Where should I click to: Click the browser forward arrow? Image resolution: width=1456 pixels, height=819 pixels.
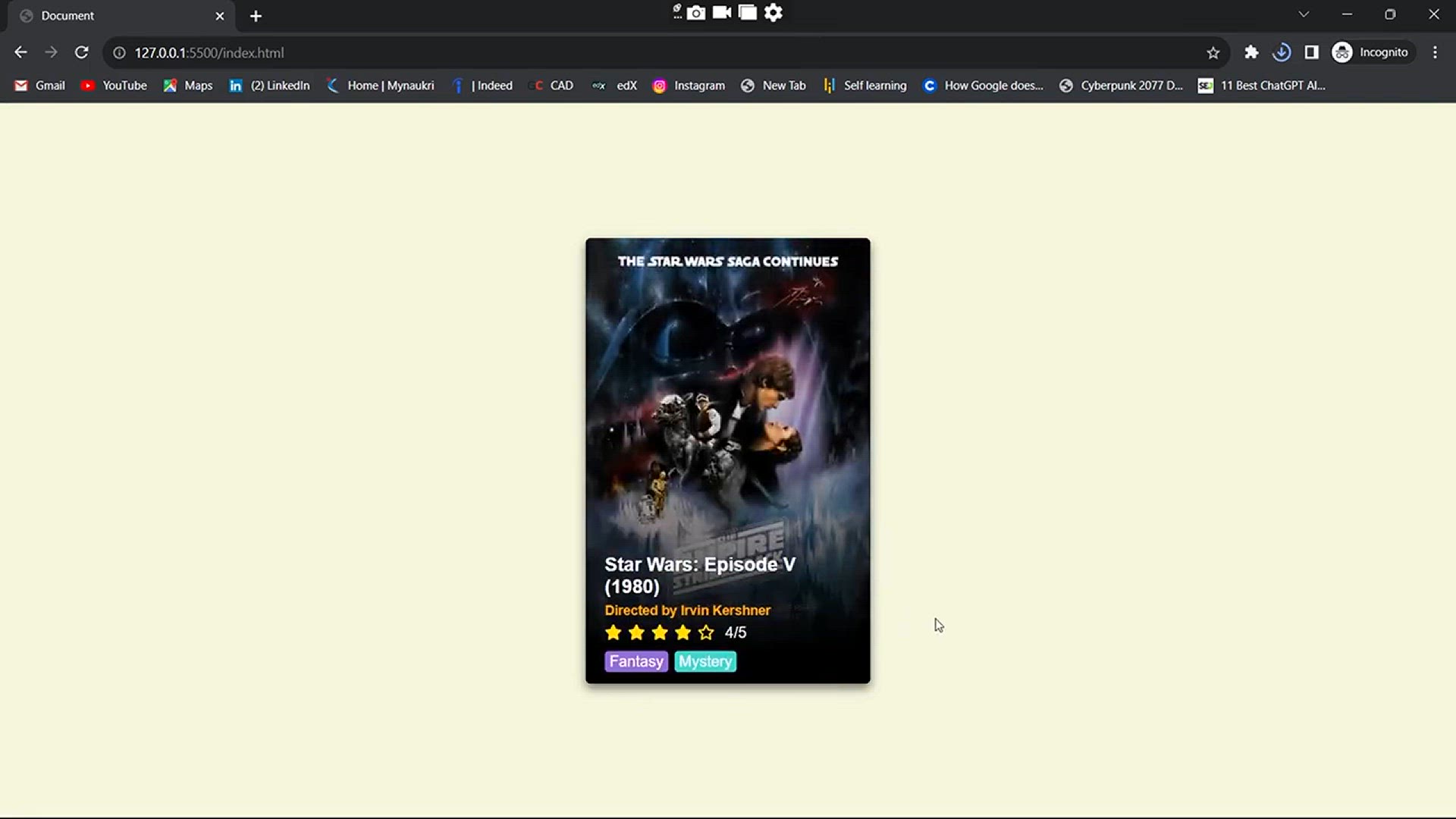51,52
